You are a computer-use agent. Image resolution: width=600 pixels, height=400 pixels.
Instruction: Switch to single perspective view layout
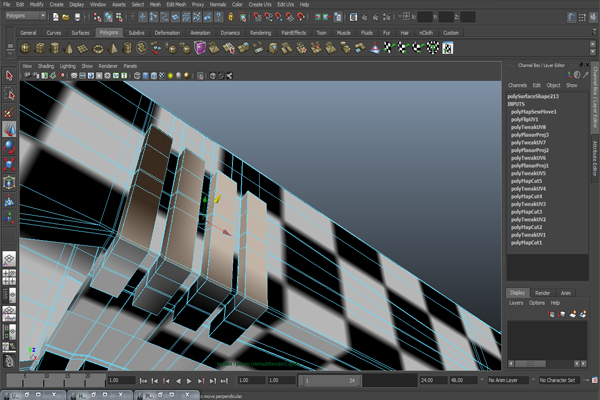tap(9, 259)
